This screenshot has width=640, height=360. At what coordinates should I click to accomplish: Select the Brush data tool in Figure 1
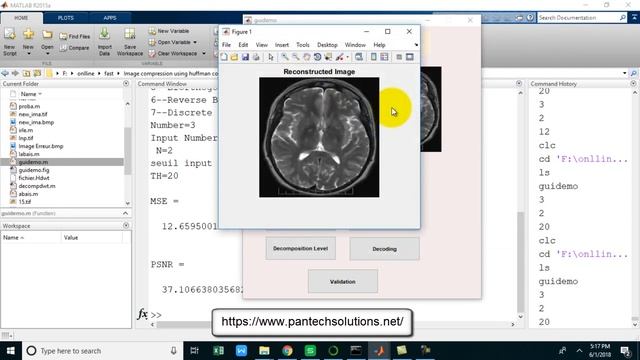[x=339, y=57]
